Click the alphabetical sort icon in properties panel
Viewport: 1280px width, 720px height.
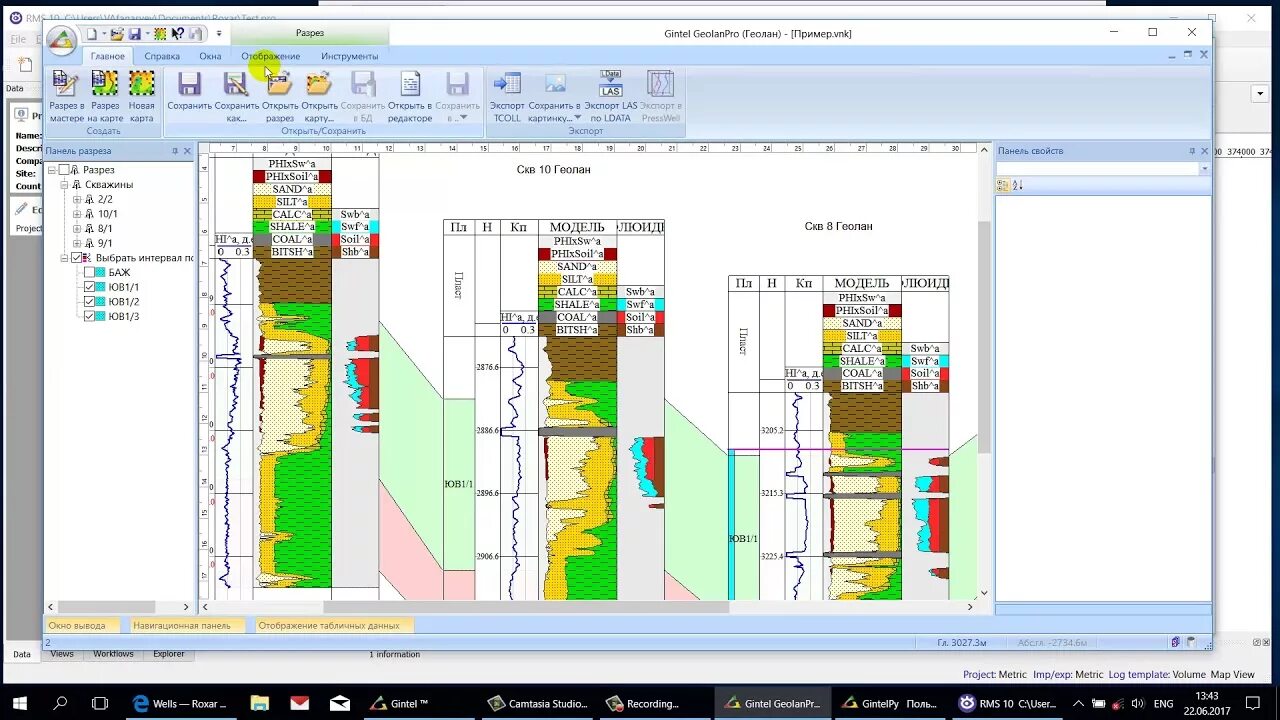[1018, 185]
